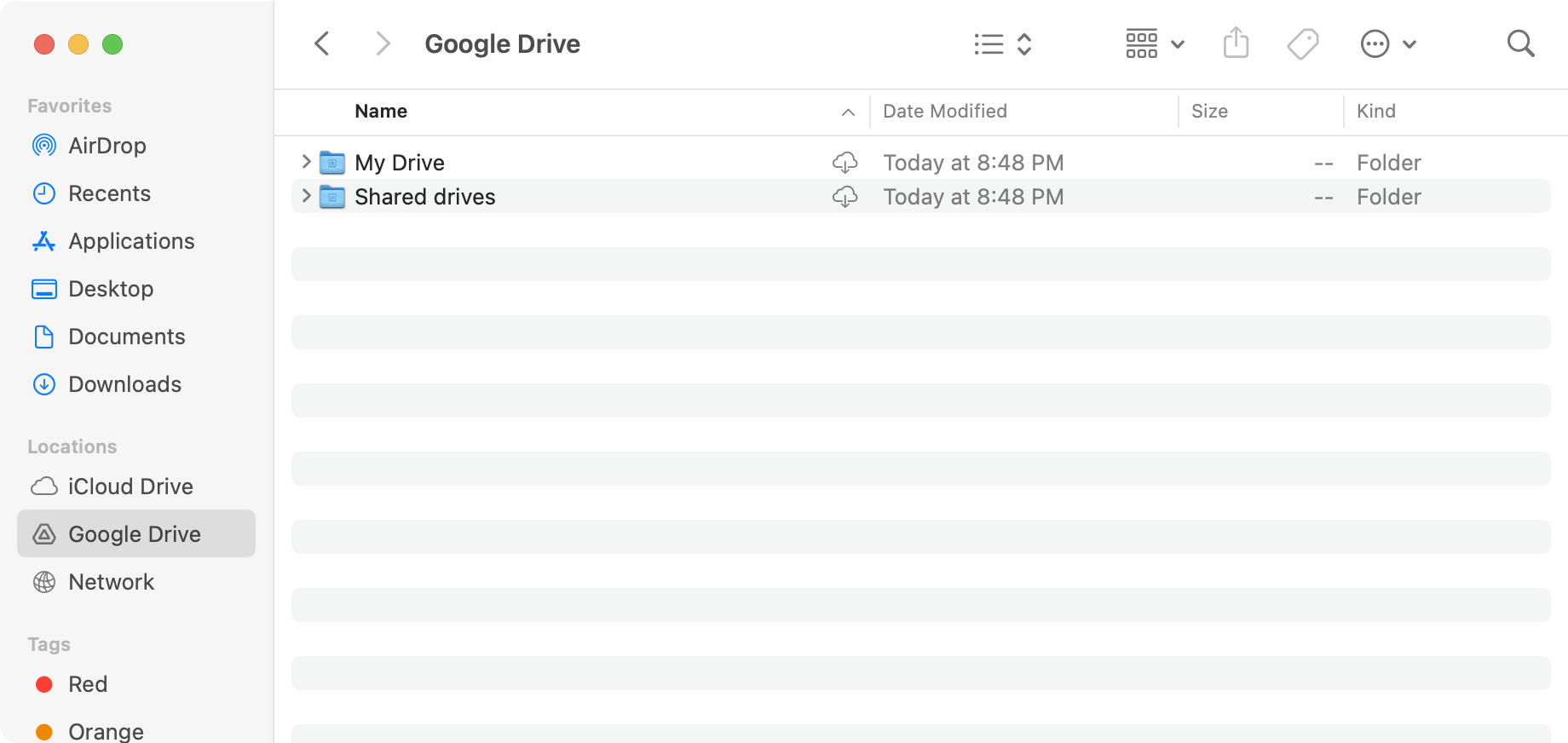The image size is (1568, 743).
Task: Go to Downloads in the sidebar
Action: point(124,384)
